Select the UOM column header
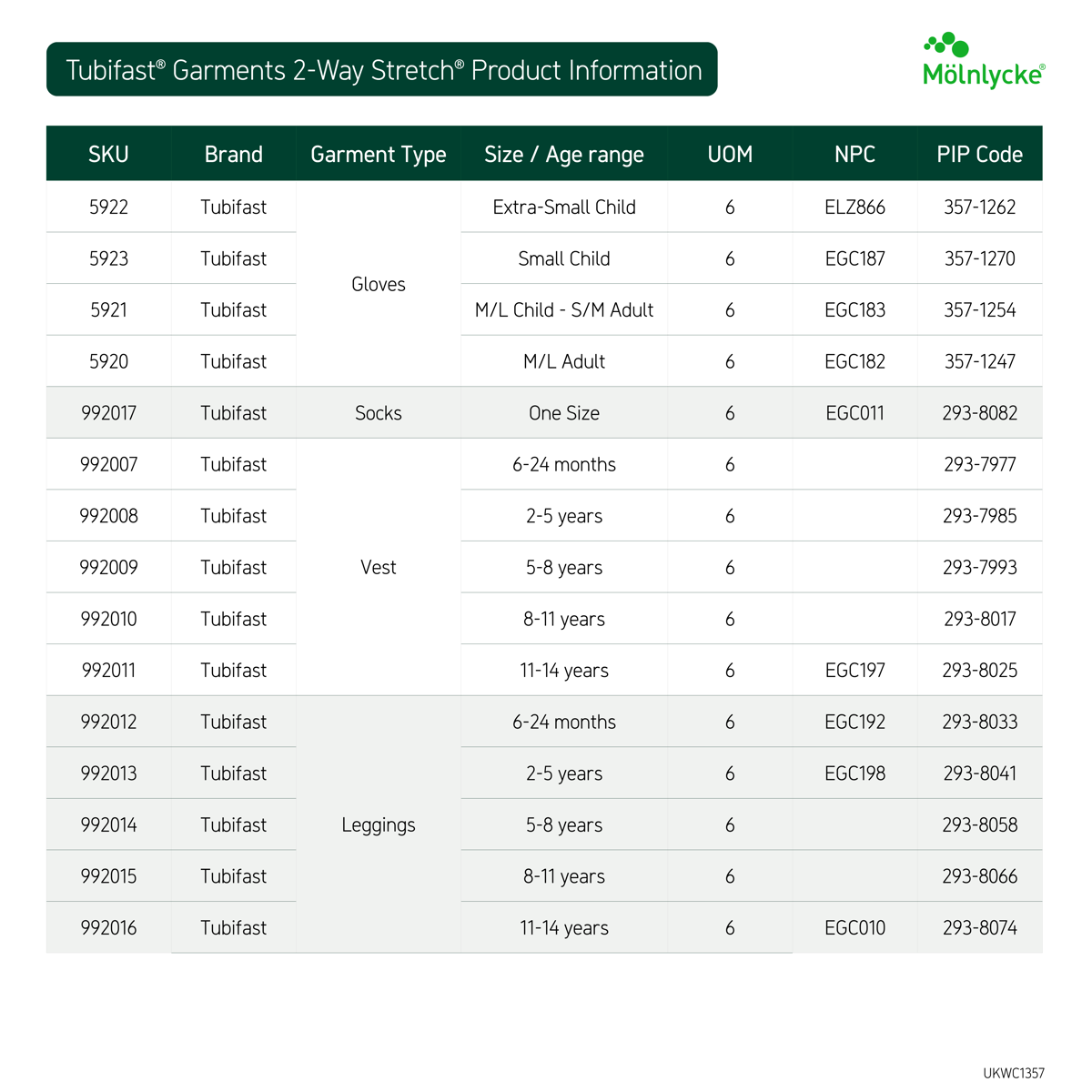Image resolution: width=1092 pixels, height=1092 pixels. (x=730, y=155)
